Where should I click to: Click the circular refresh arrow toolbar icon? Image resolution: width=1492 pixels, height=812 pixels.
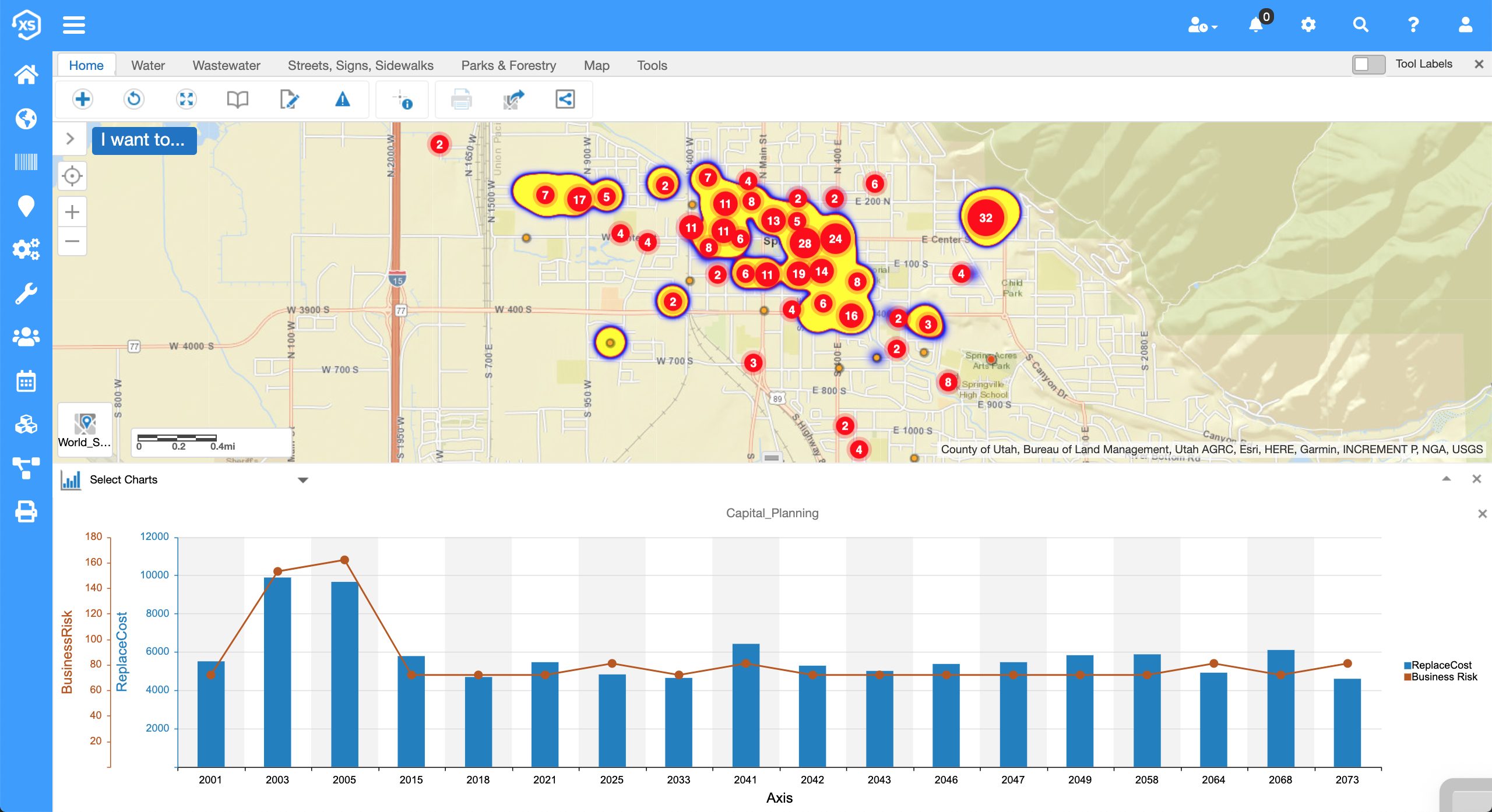134,100
